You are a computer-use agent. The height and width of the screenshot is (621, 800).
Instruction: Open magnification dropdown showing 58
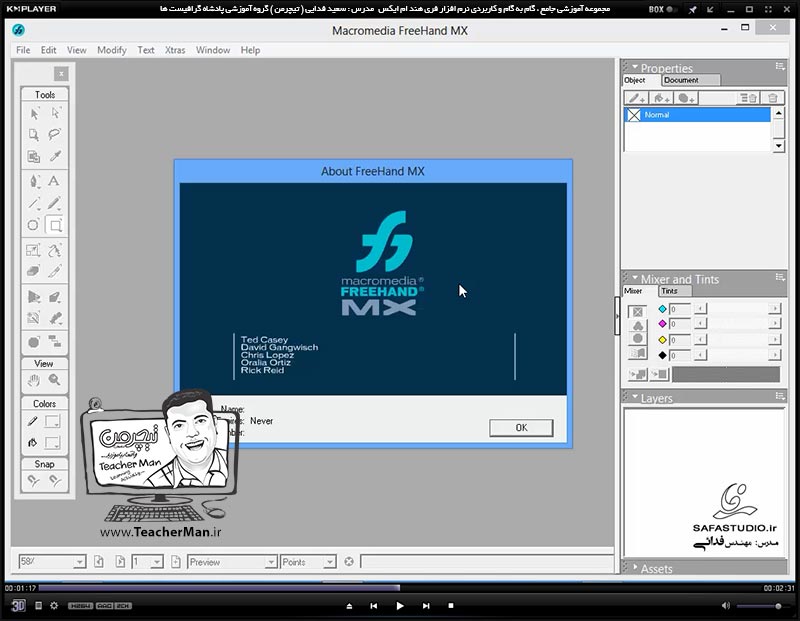point(79,562)
